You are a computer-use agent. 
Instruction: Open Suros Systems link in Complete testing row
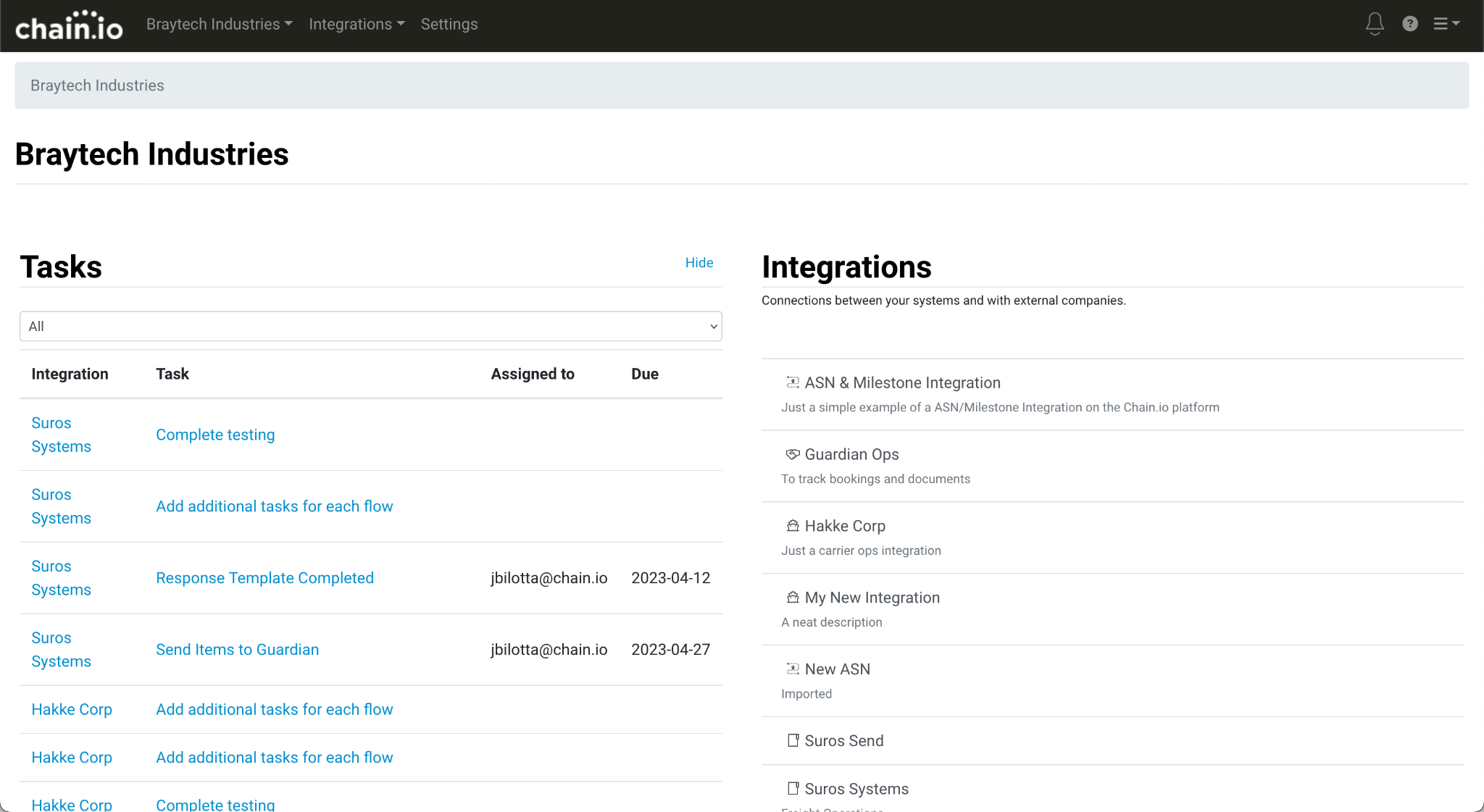point(61,435)
